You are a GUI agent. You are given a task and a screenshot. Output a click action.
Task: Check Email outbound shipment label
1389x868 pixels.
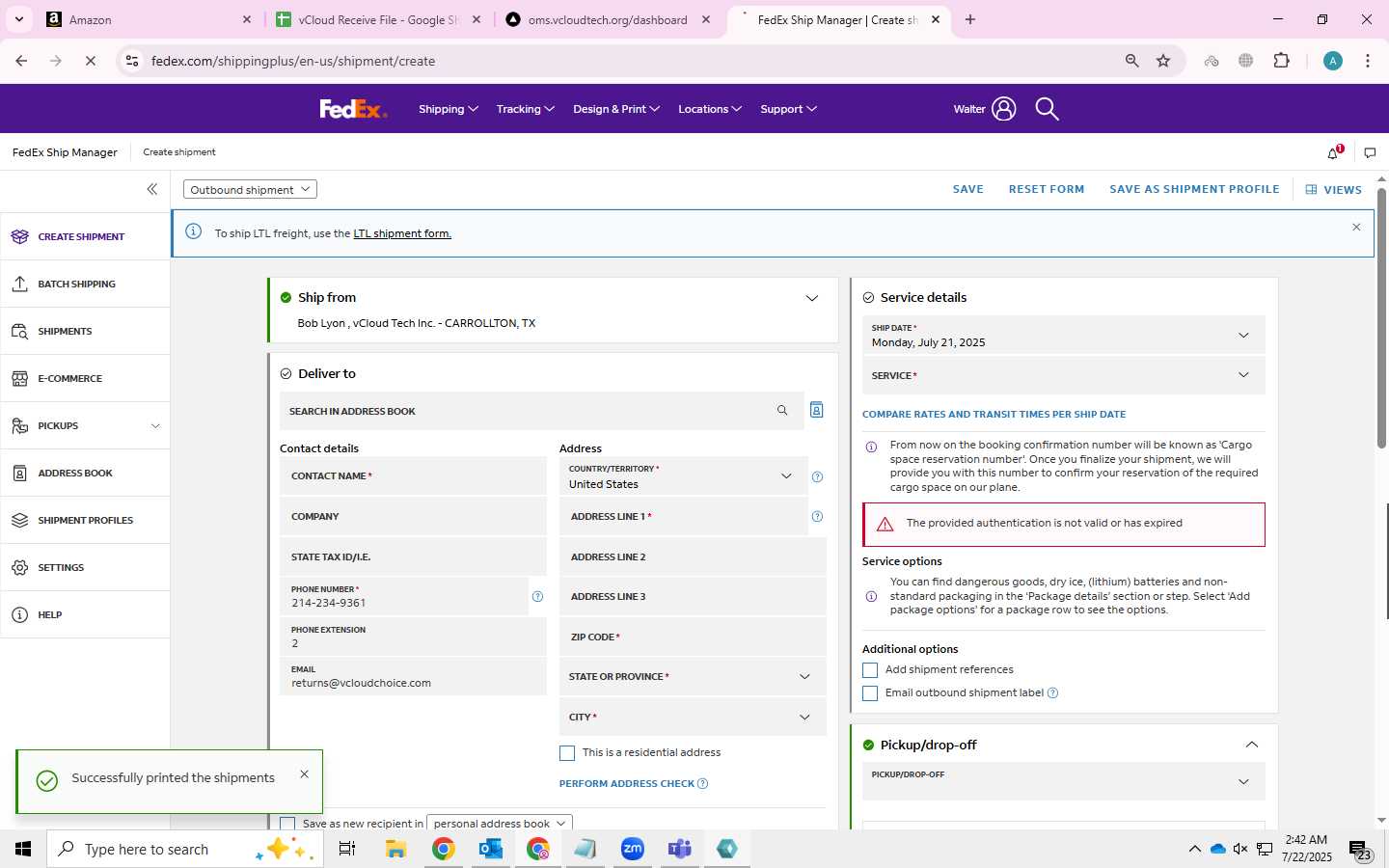[x=870, y=693]
